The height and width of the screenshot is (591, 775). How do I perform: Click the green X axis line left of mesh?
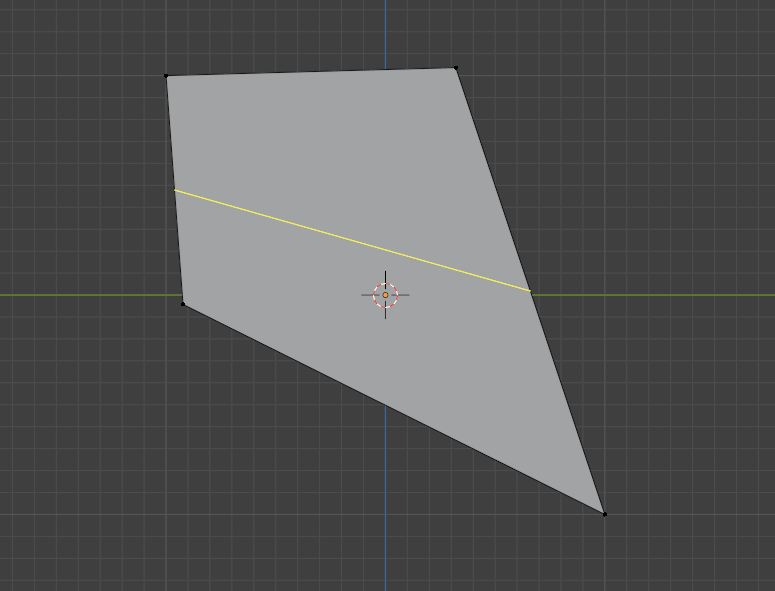coord(91,295)
